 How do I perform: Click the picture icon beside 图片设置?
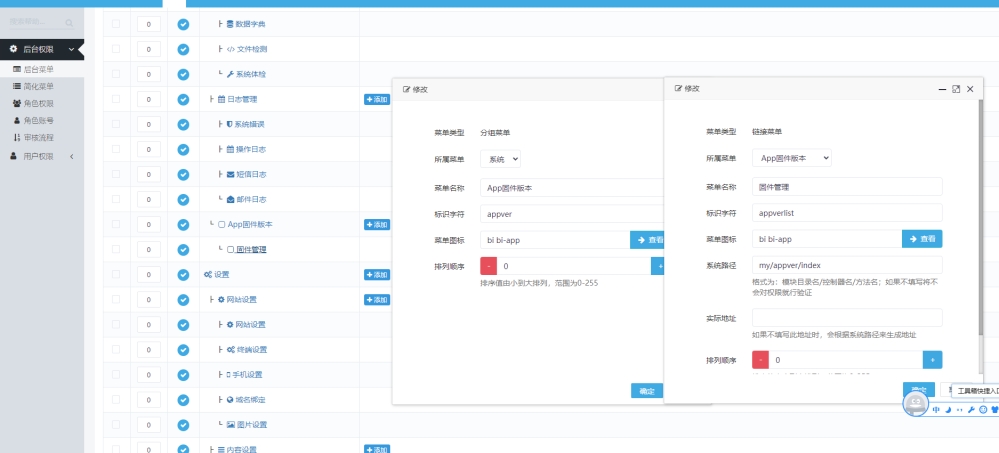(x=231, y=425)
